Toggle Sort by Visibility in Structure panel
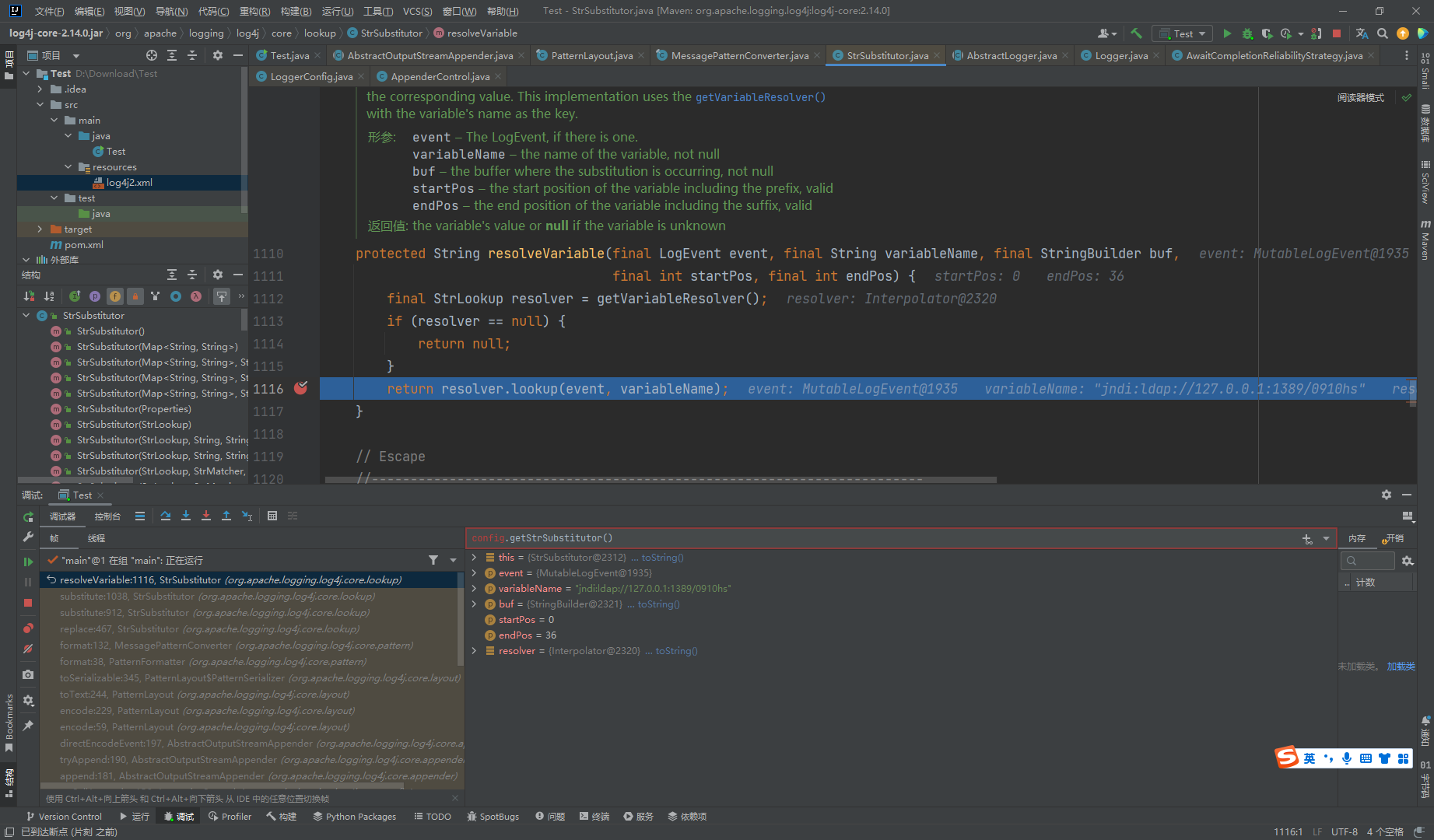The height and width of the screenshot is (840, 1434). 29,296
